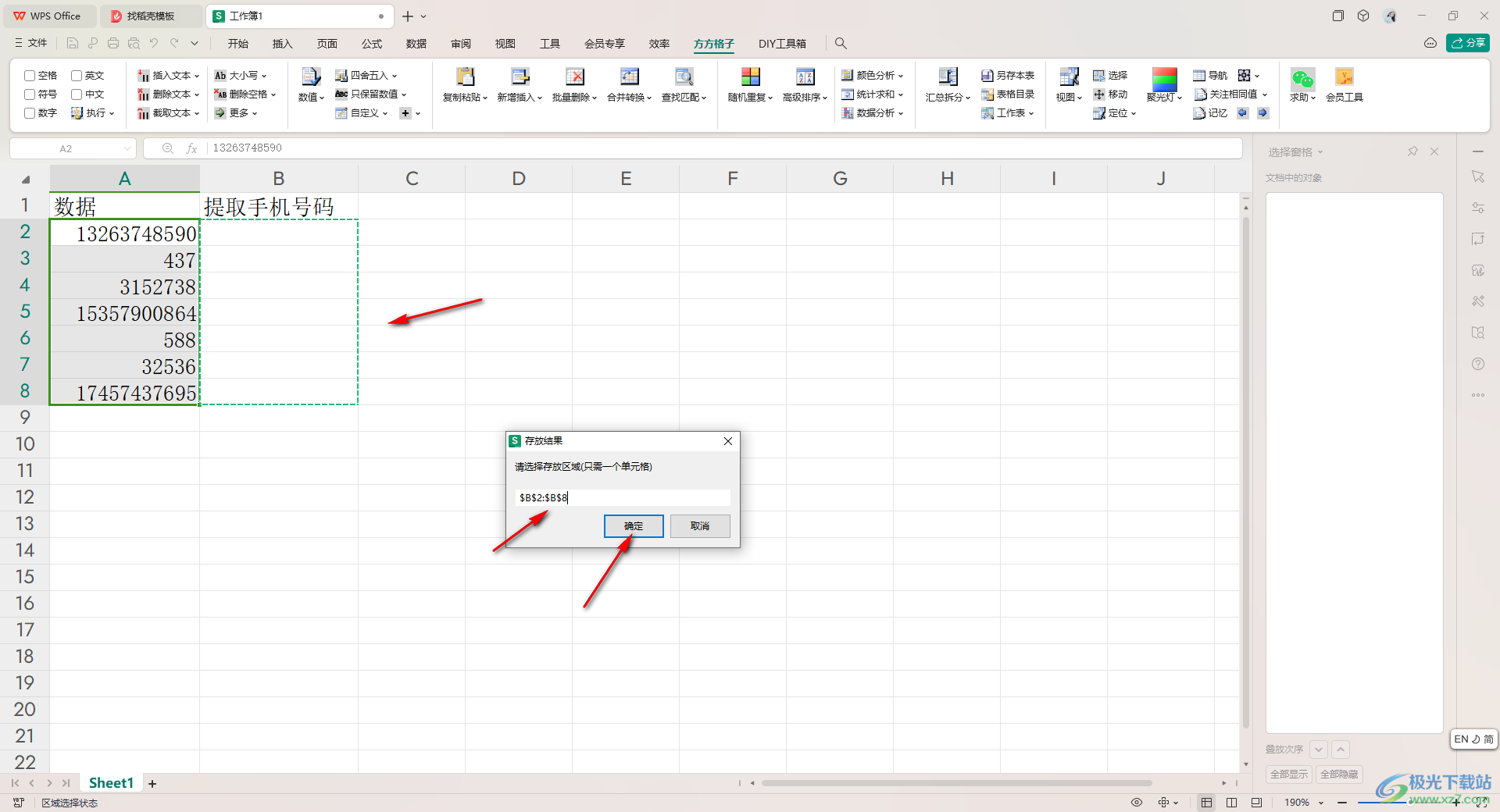
Task: Open the 插入 ribbon tab
Action: [282, 44]
